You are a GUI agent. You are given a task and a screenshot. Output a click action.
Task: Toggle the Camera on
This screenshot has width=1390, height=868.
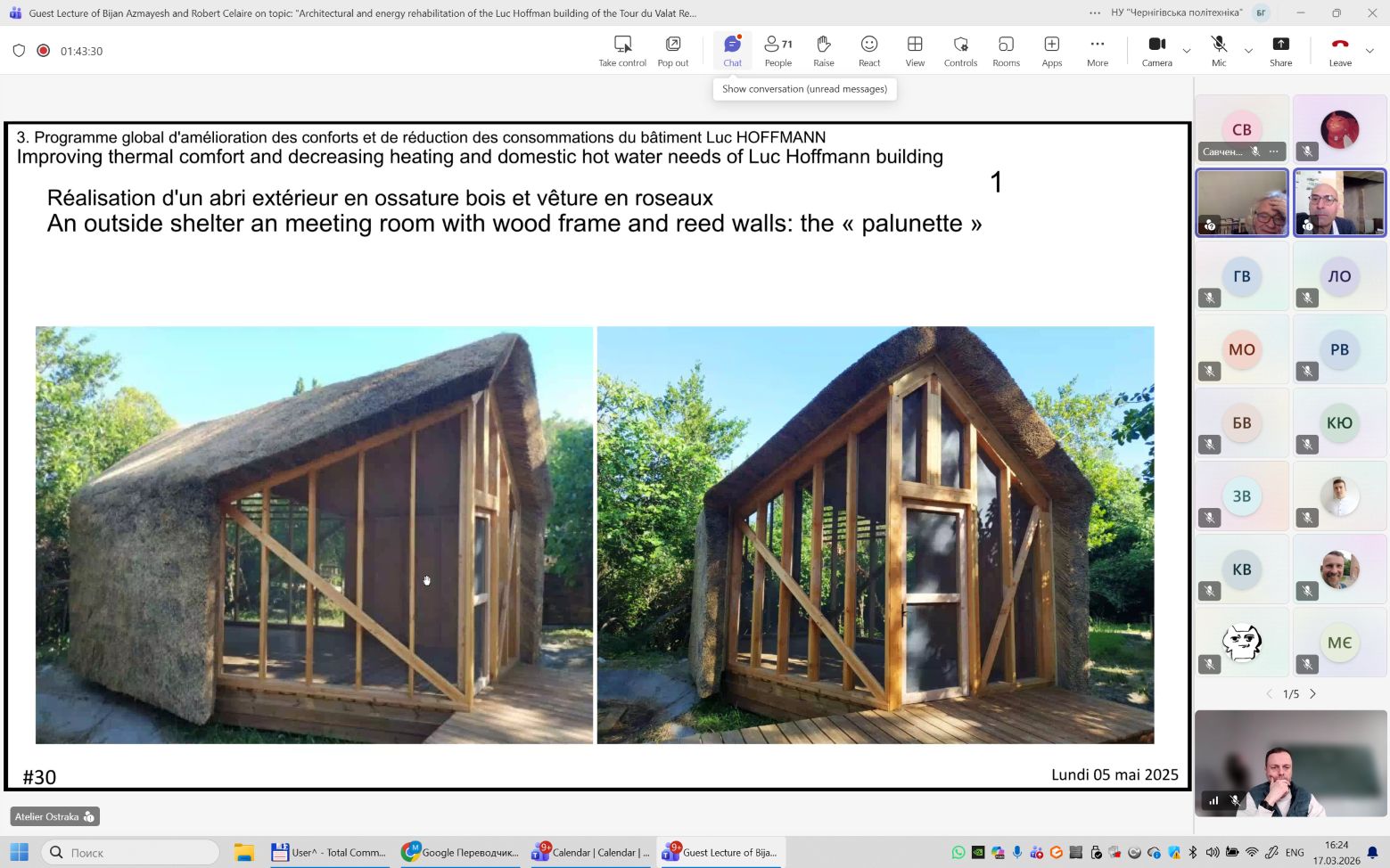[1156, 51]
